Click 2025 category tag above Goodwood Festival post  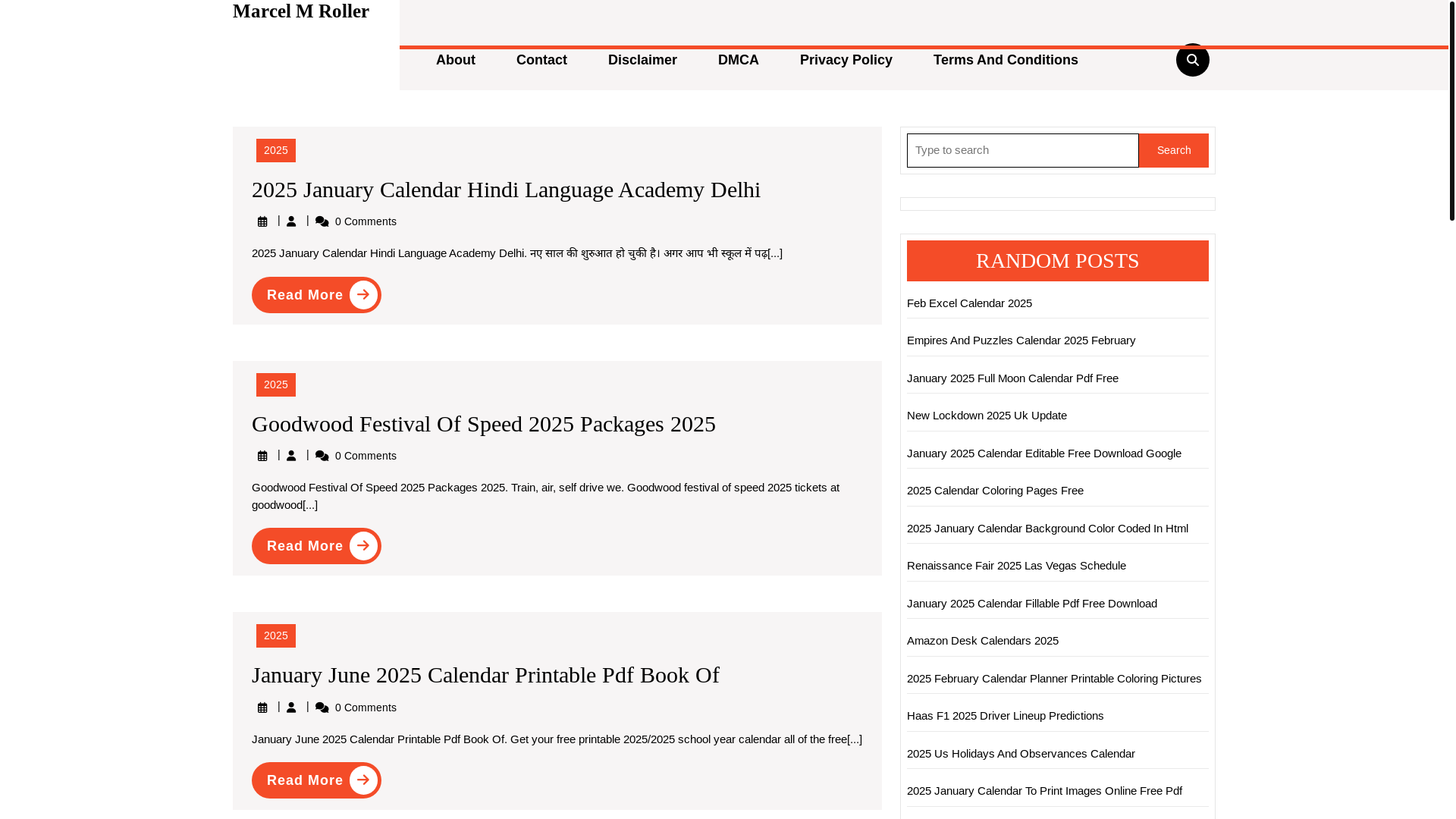coord(276,384)
